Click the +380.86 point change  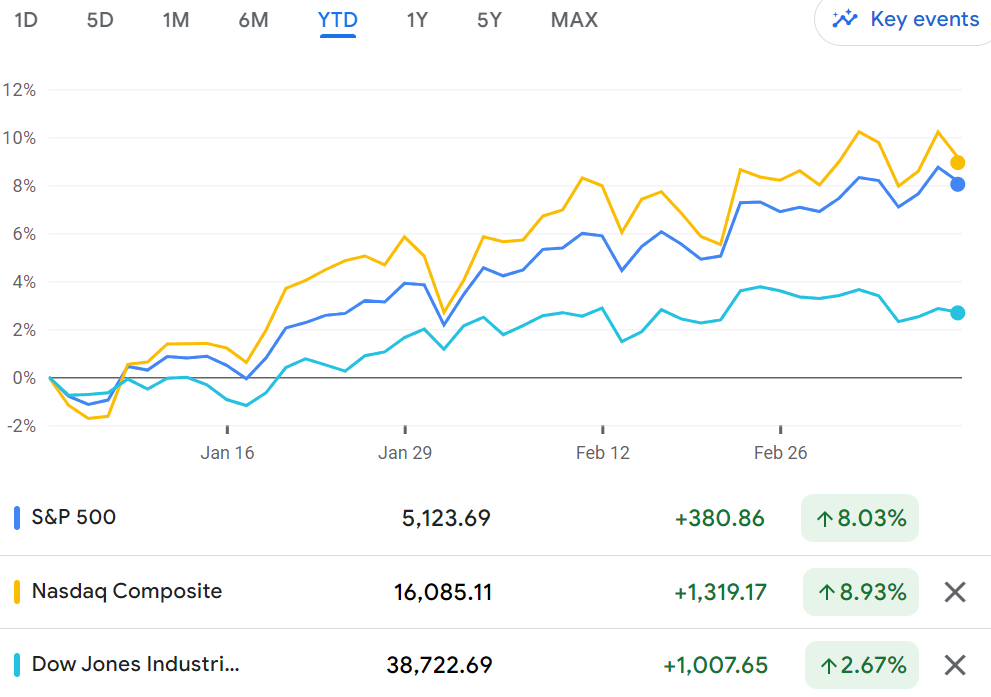720,519
